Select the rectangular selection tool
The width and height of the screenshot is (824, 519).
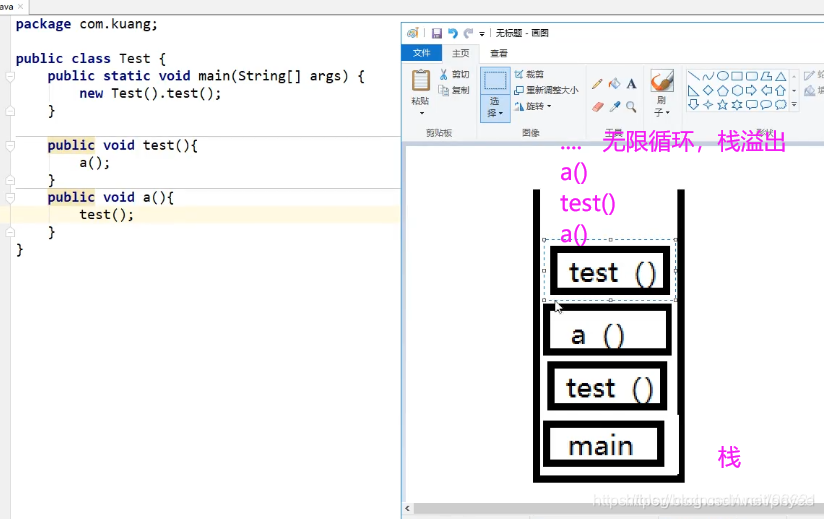tap(495, 81)
